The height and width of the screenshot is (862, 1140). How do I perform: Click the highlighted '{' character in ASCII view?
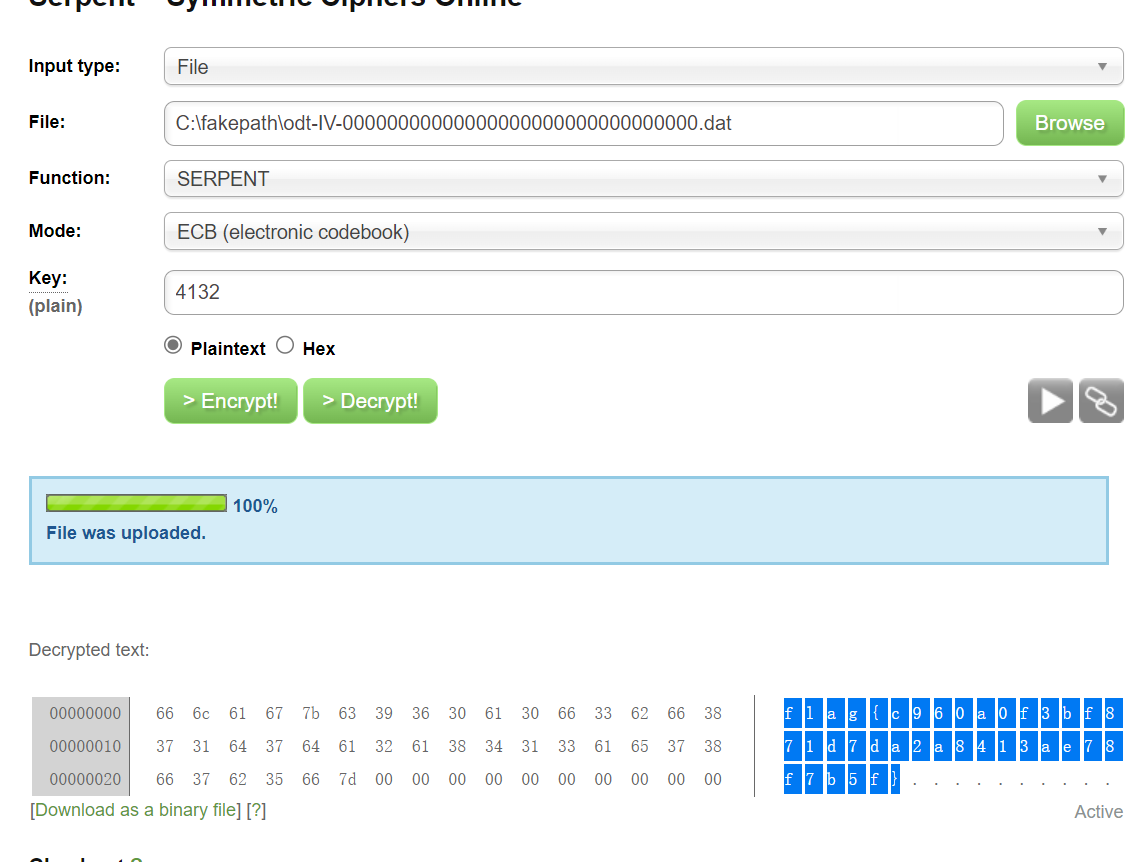point(875,713)
